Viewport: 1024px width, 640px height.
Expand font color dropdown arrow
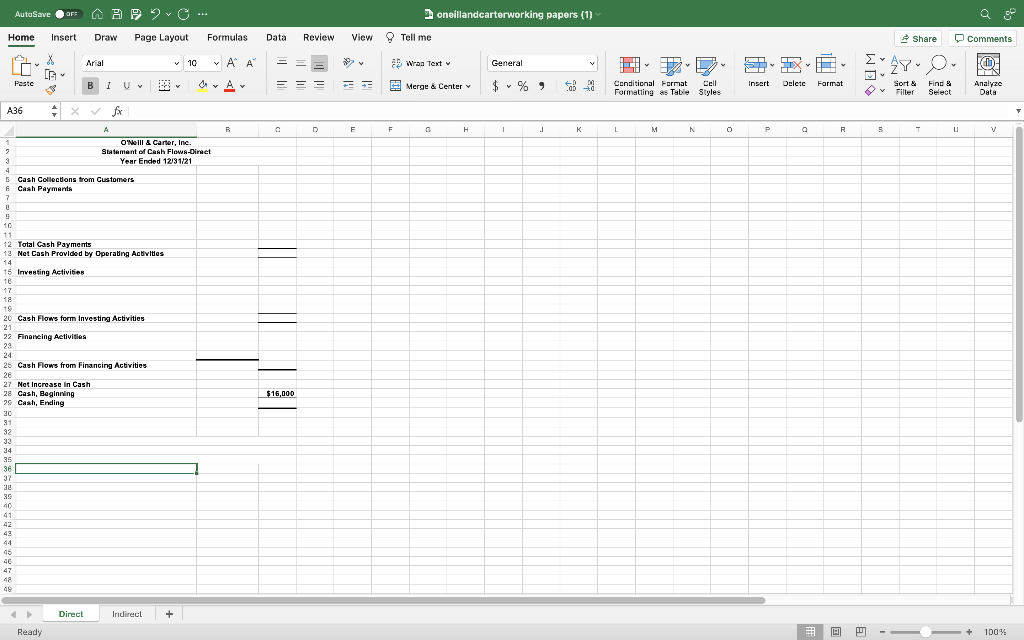242,86
